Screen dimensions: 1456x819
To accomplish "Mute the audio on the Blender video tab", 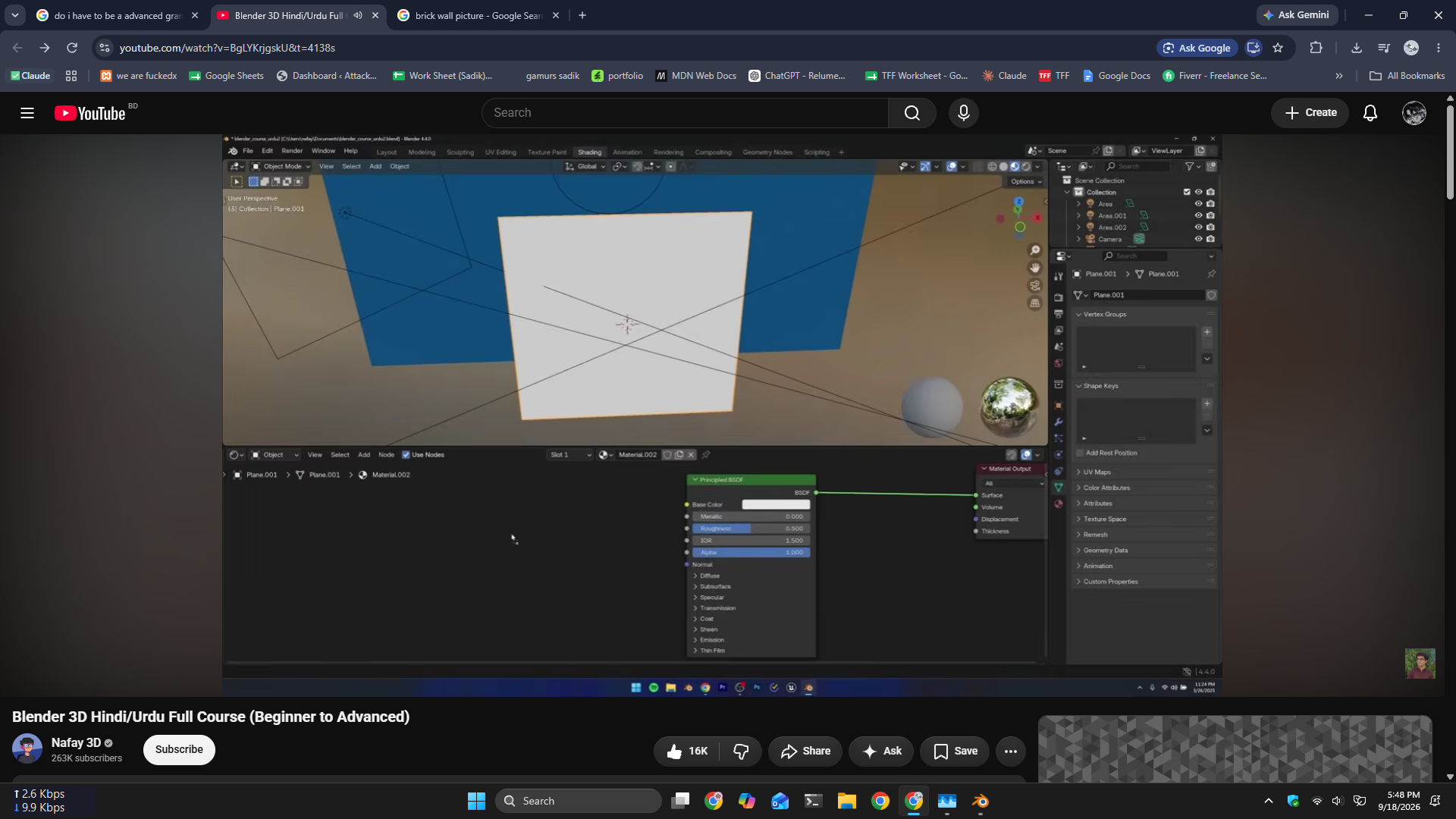I will [358, 15].
